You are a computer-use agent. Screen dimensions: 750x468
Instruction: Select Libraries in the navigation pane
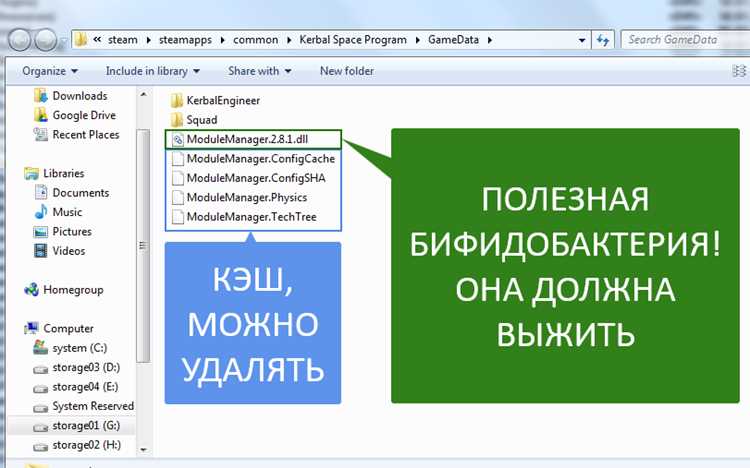[64, 173]
